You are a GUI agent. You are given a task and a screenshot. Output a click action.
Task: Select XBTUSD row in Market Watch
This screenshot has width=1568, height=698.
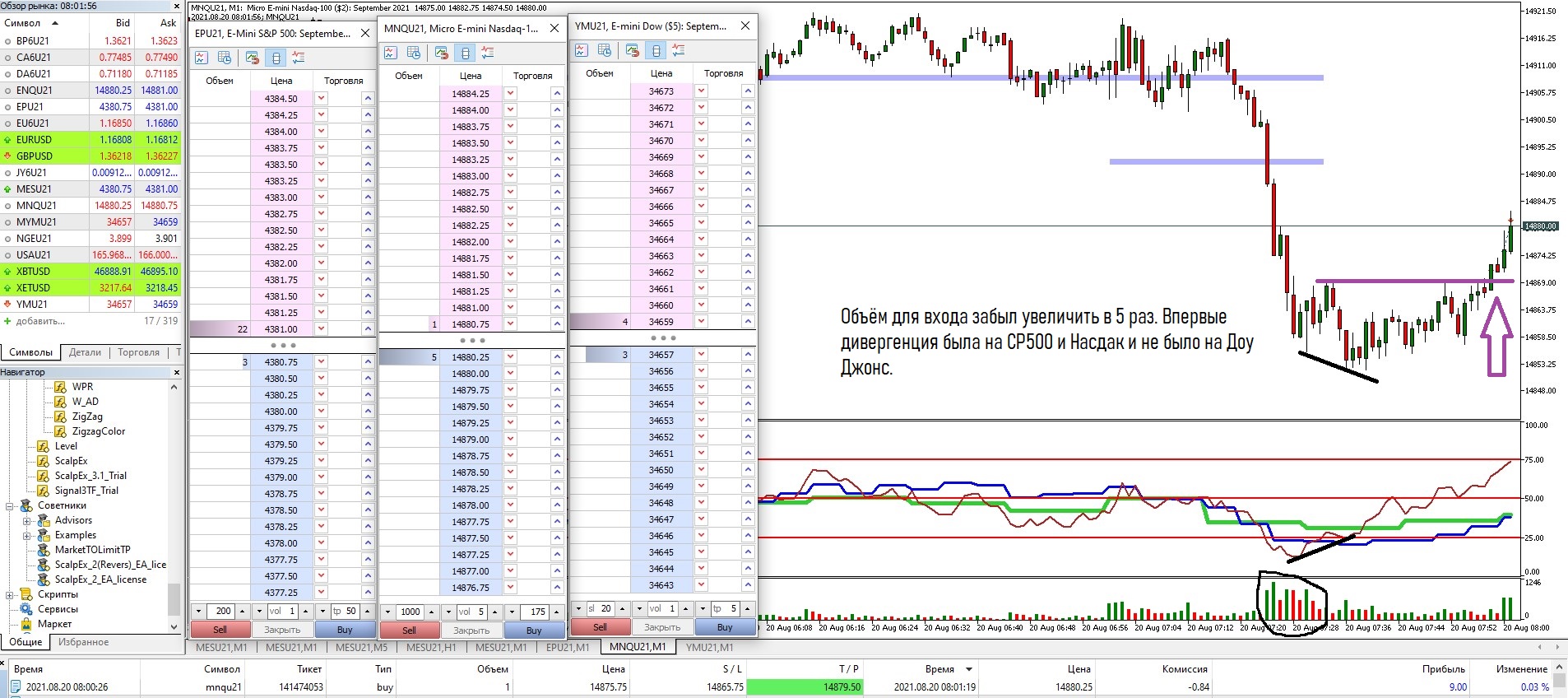point(90,272)
